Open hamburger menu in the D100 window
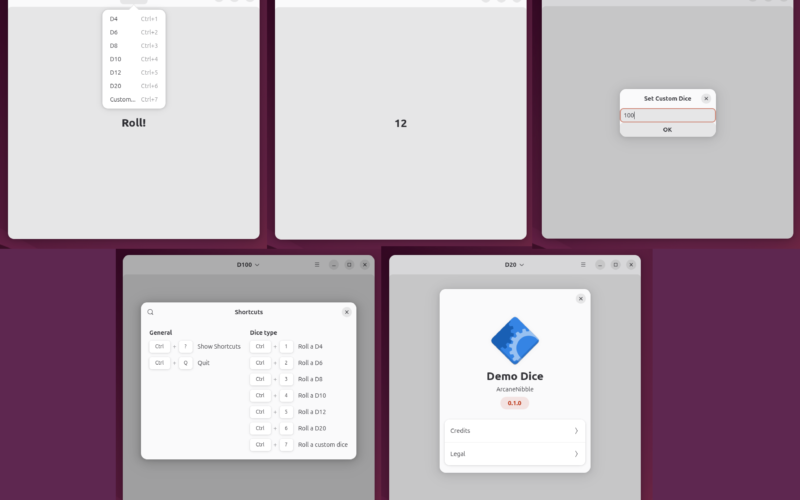Viewport: 800px width, 500px height. click(x=317, y=265)
